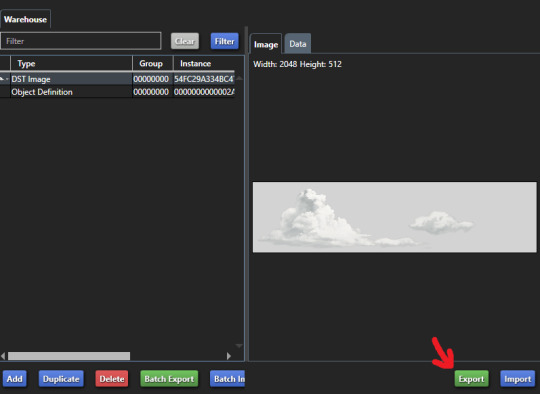Click the horizontal scrollbar right arrow

tap(229, 356)
